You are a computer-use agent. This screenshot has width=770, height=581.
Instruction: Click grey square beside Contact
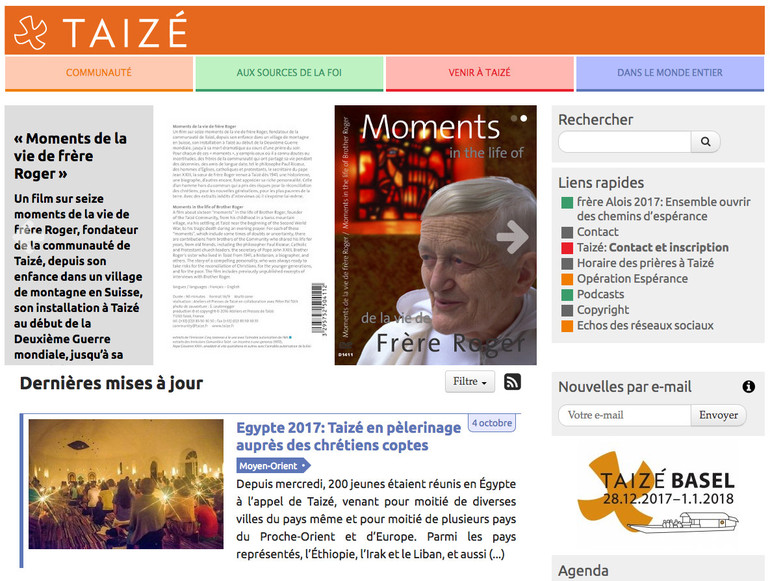tap(567, 232)
